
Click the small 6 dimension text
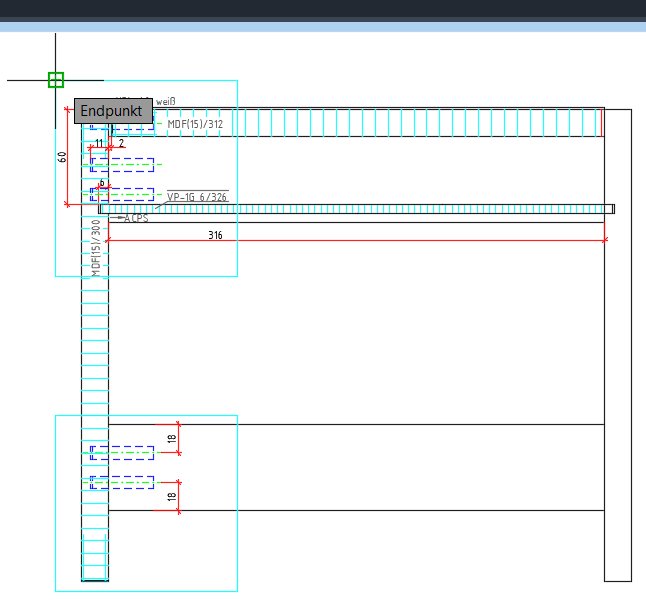pos(101,183)
